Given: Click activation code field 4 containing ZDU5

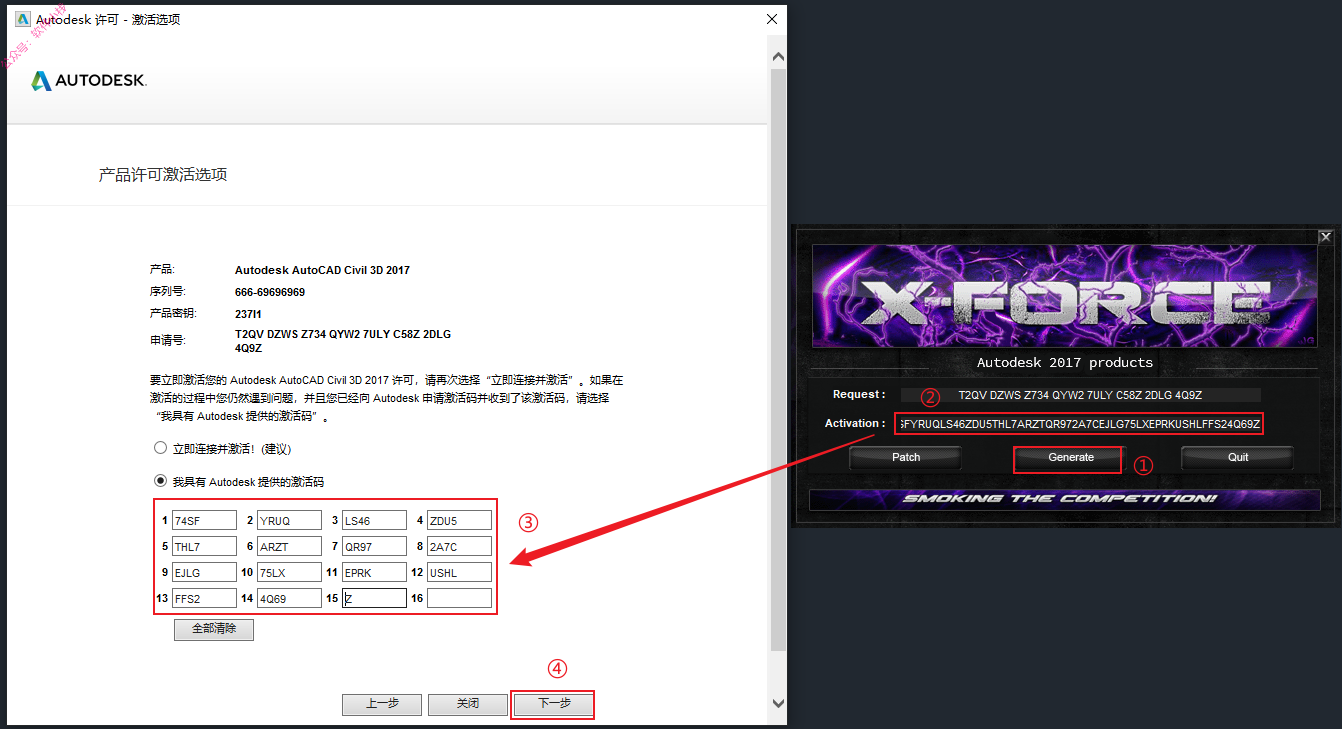Looking at the screenshot, I should coord(459,520).
